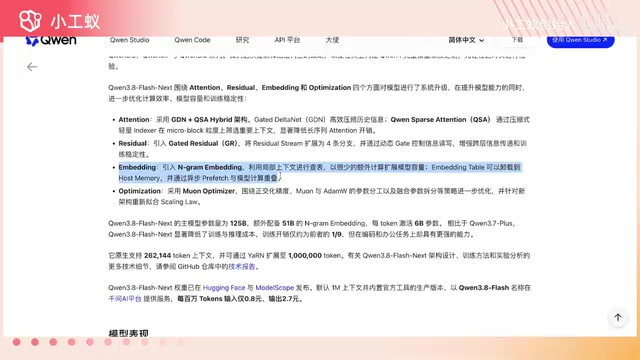The height and width of the screenshot is (360, 640).
Task: Click the 小工蚁 channel logo
Action: tap(60, 21)
